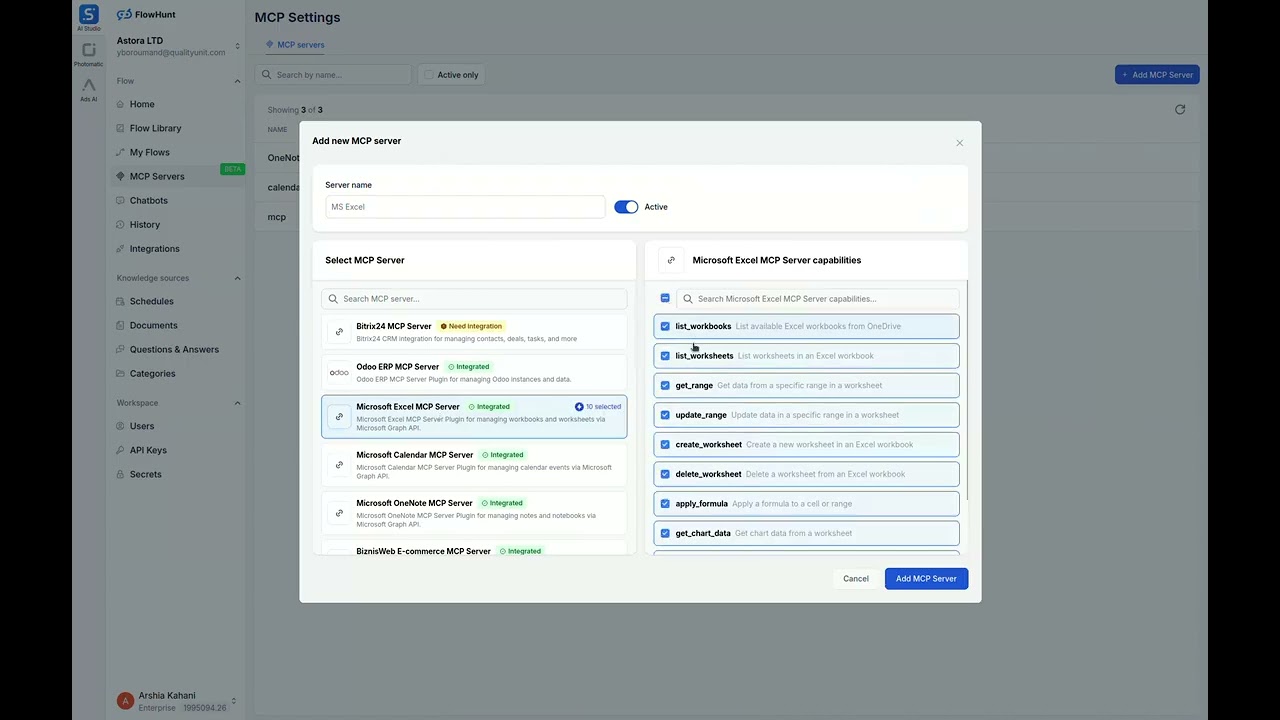Uncheck the apply_formula capability
The width and height of the screenshot is (1280, 720).
click(665, 504)
